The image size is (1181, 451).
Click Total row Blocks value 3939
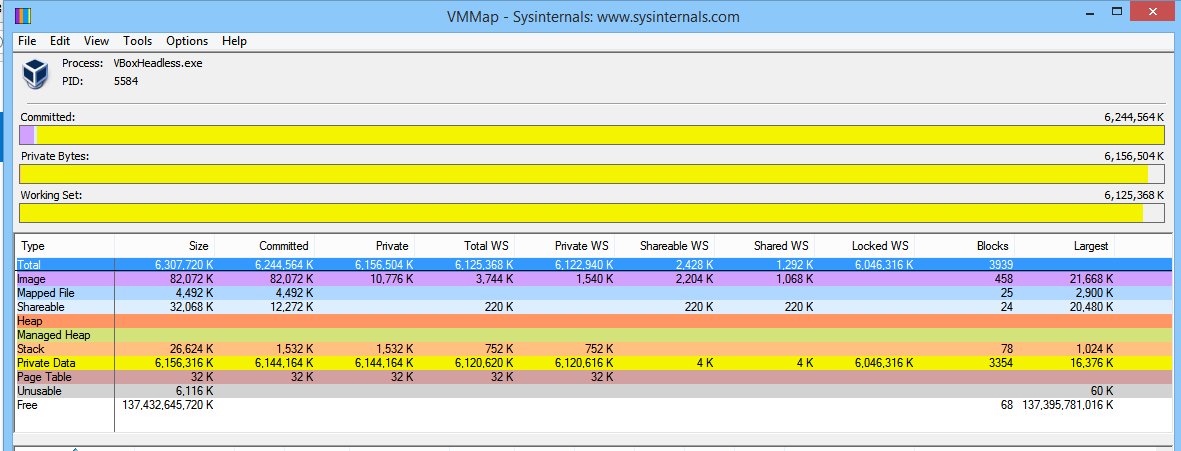[1002, 265]
